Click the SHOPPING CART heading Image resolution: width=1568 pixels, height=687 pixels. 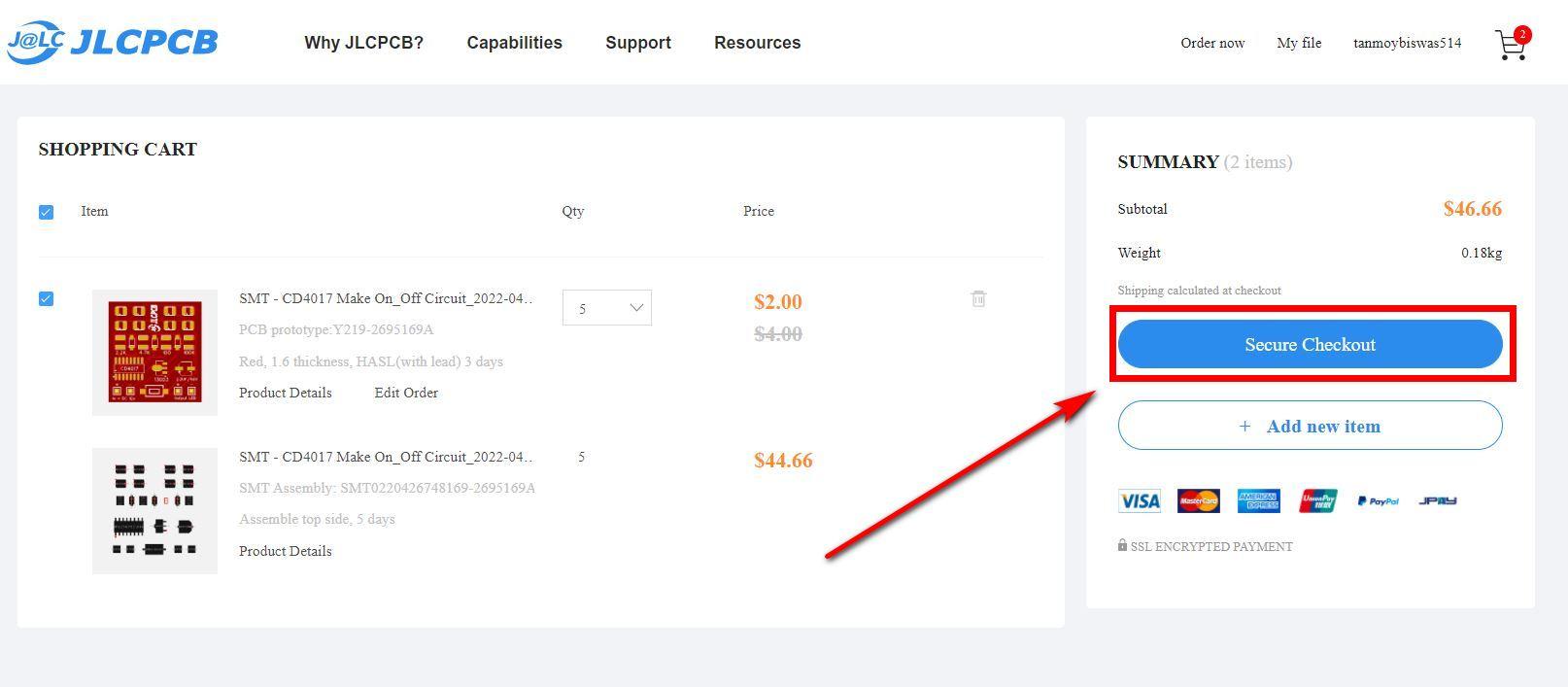click(118, 149)
